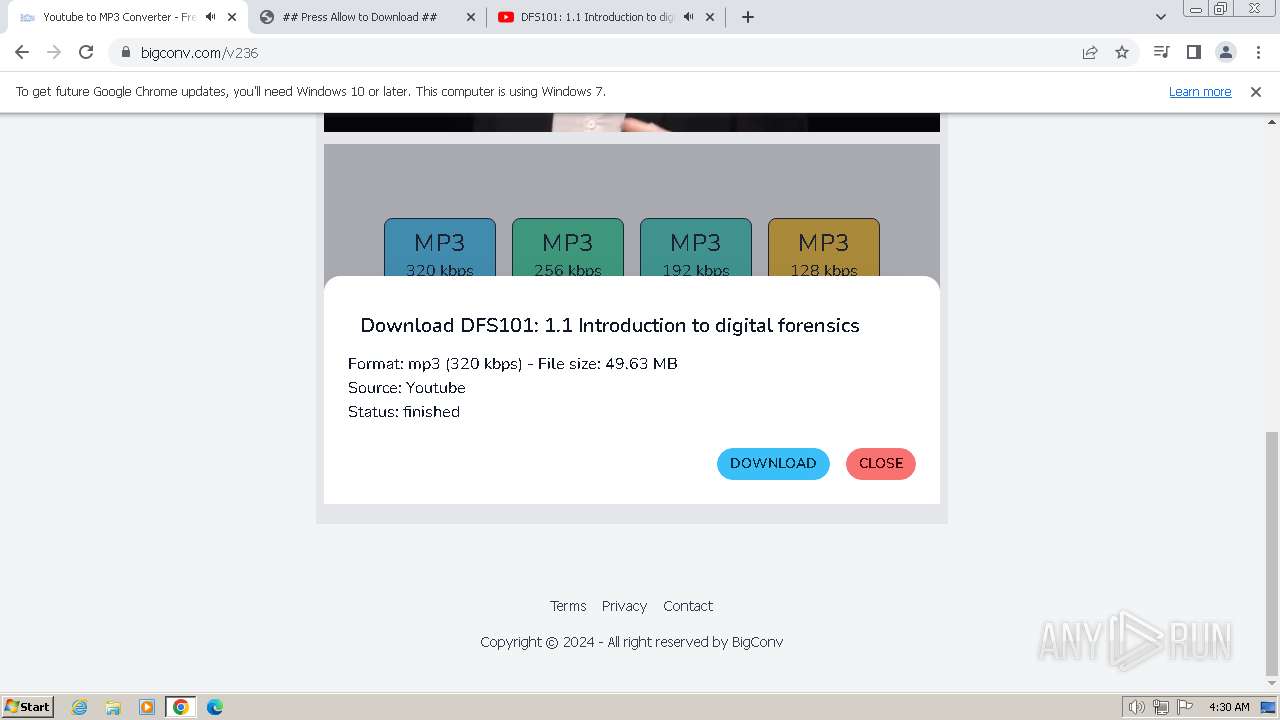Toggle the Chrome side panel
The height and width of the screenshot is (720, 1280).
click(x=1193, y=52)
